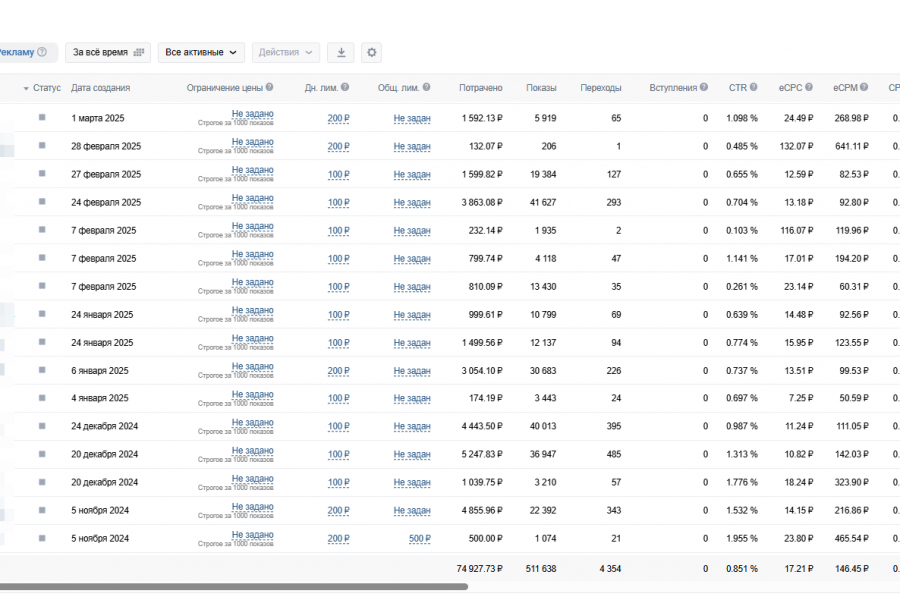The image size is (900, 600).
Task: Edit 500 ₽ total limit in last row
Action: point(420,539)
